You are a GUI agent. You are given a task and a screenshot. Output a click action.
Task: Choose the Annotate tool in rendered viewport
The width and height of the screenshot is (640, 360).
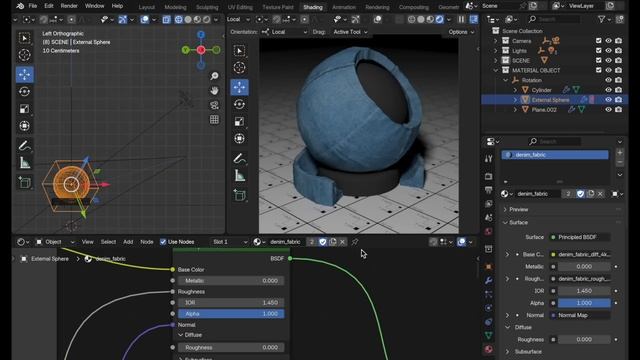coord(240,159)
